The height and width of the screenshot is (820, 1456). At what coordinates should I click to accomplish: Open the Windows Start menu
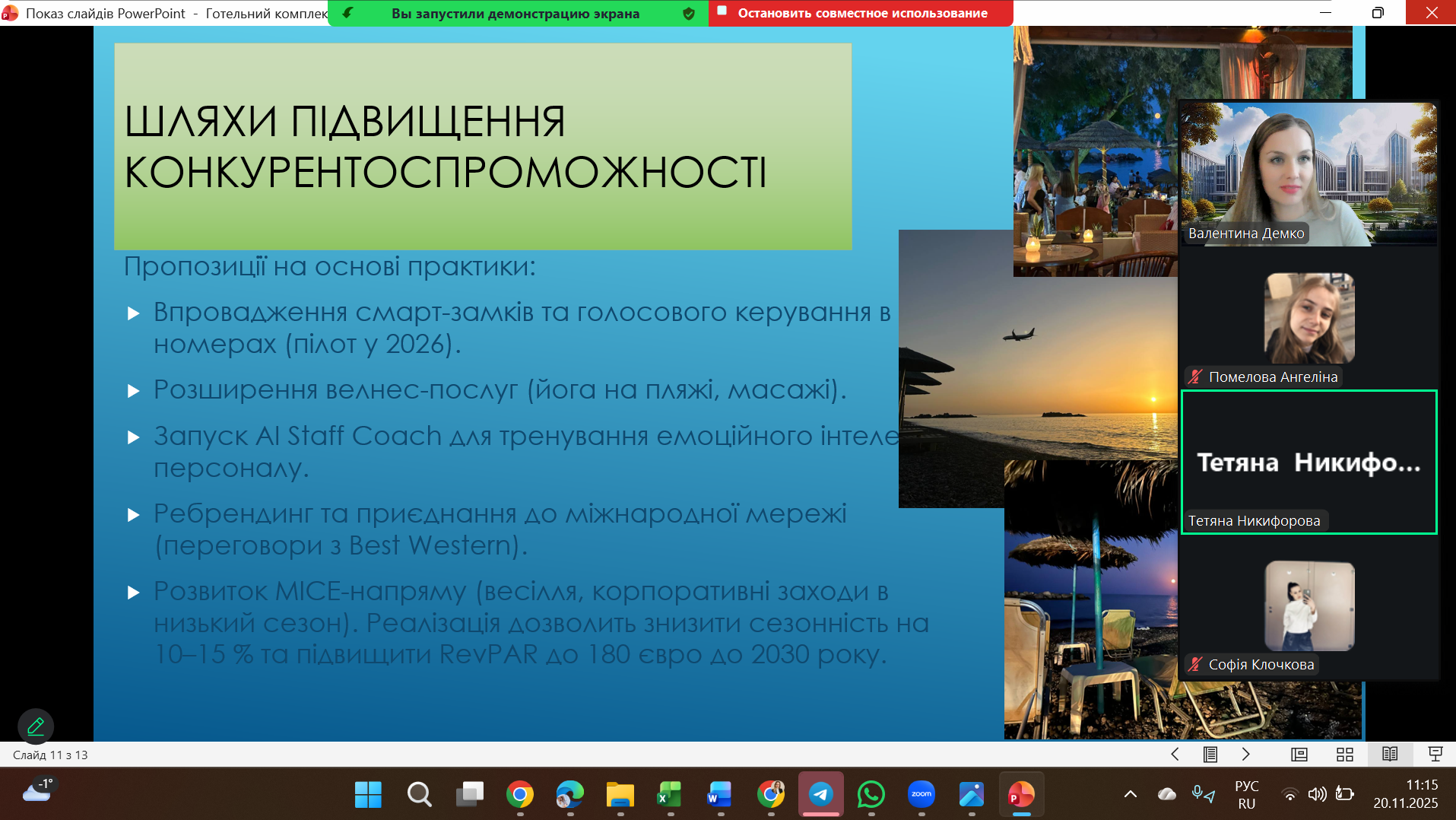[368, 795]
